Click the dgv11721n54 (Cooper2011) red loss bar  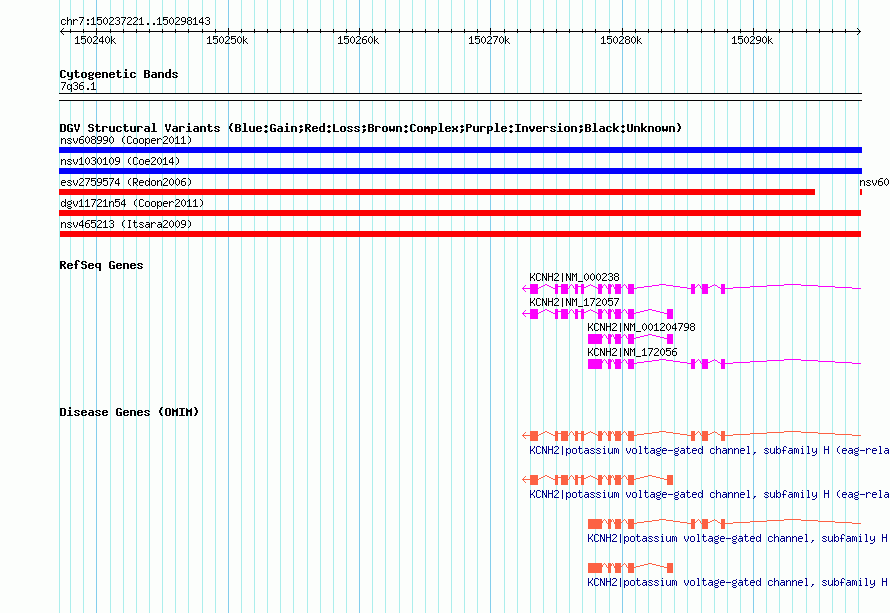(460, 213)
